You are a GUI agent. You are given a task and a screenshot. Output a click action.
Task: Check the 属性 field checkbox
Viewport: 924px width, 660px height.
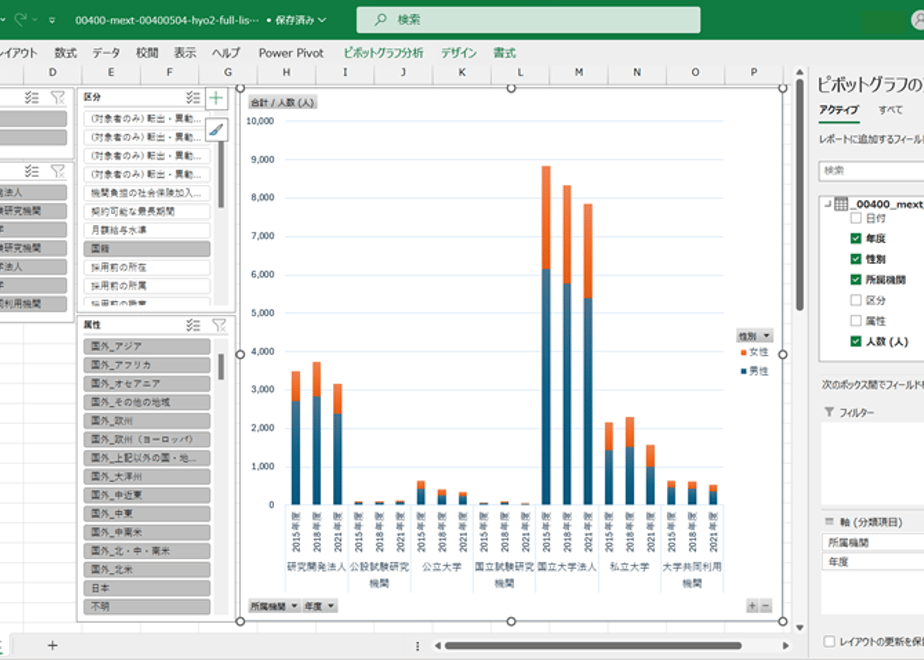coord(856,321)
